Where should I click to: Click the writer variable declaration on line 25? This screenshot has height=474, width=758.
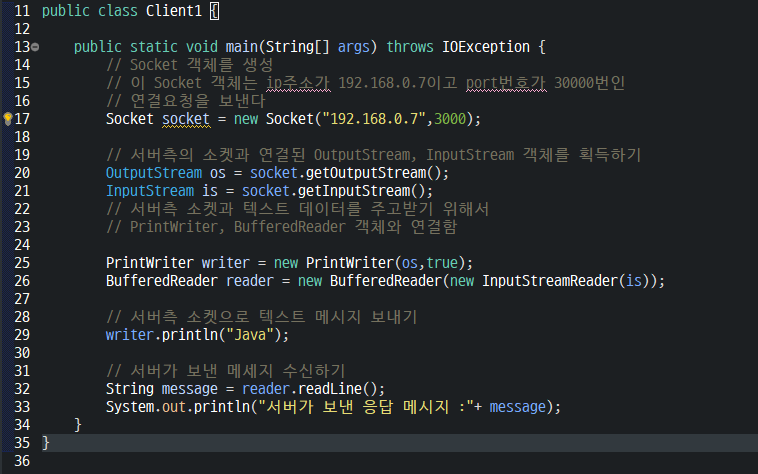pyautogui.click(x=225, y=263)
